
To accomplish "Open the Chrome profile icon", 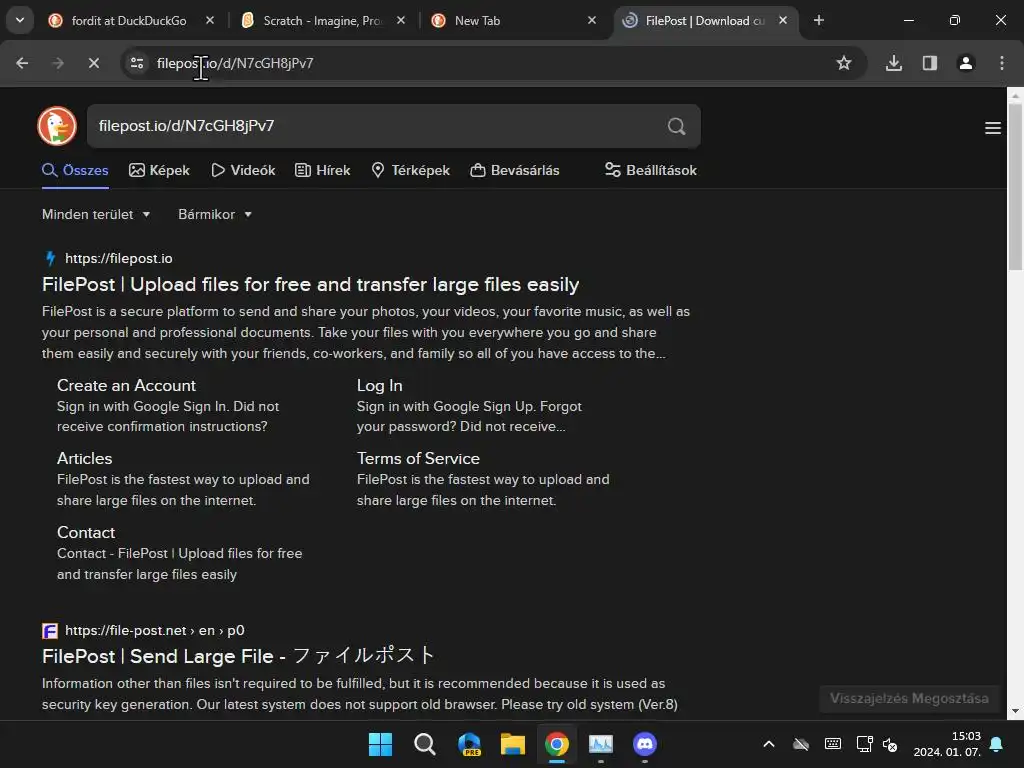I will point(966,63).
